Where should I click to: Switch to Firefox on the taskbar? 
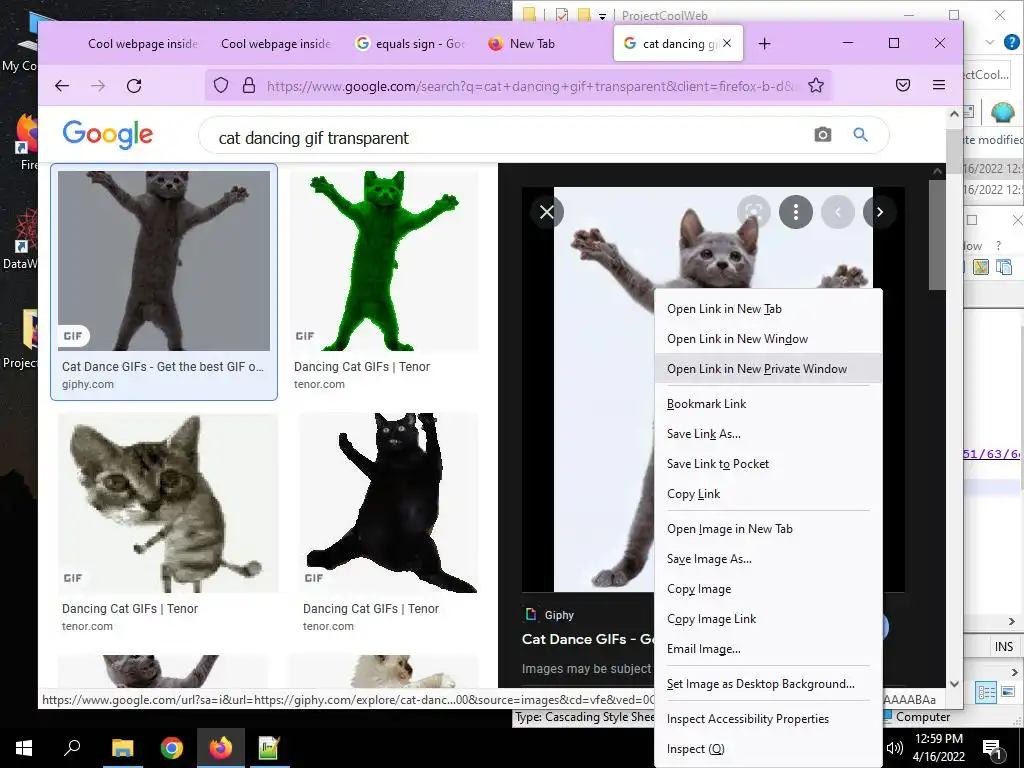(221, 748)
